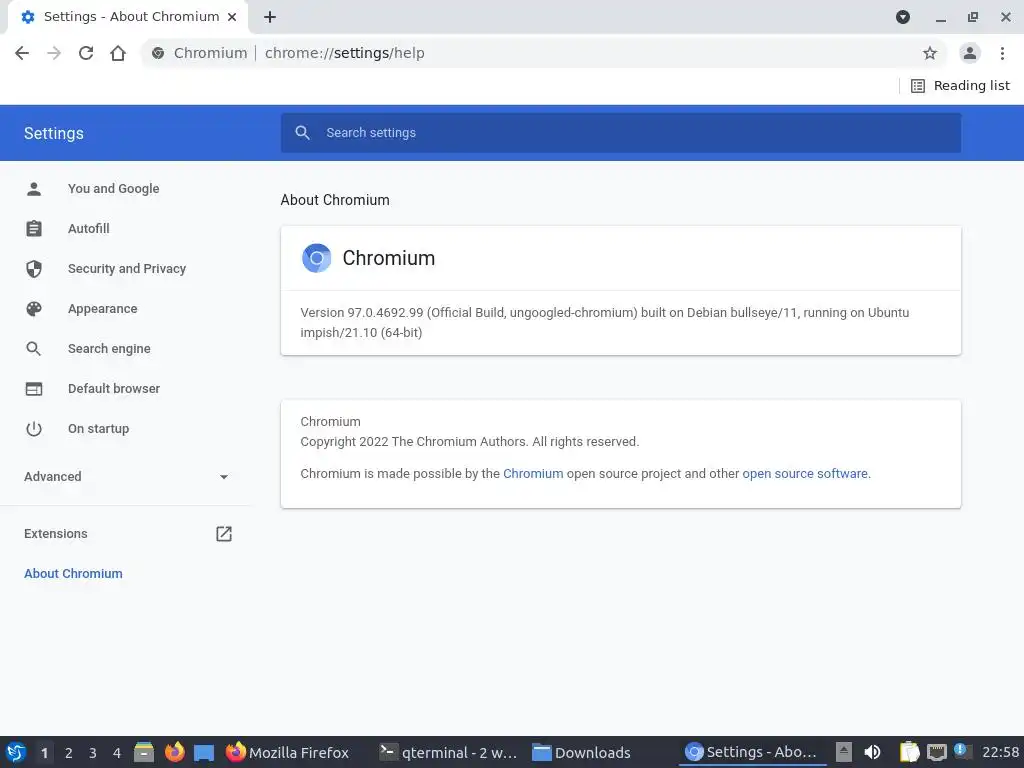
Task: Click the external-link icon beside Extensions
Action: [x=224, y=534]
